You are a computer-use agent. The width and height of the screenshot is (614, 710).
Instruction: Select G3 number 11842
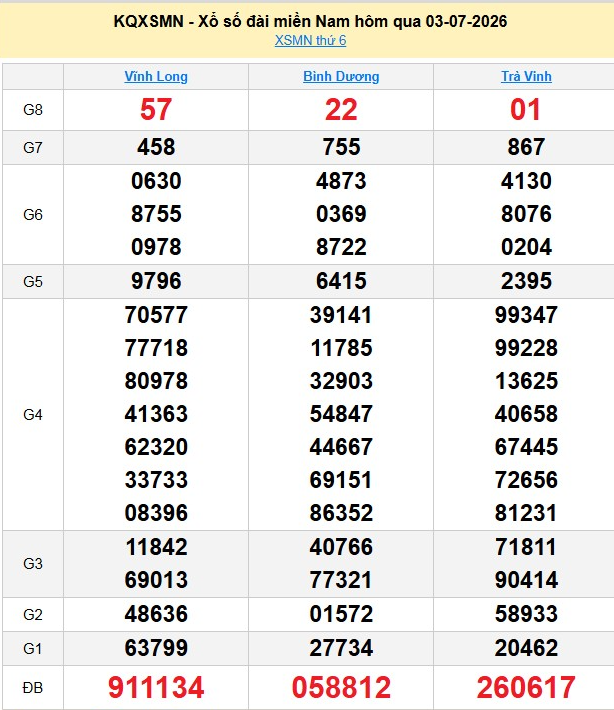click(x=156, y=547)
